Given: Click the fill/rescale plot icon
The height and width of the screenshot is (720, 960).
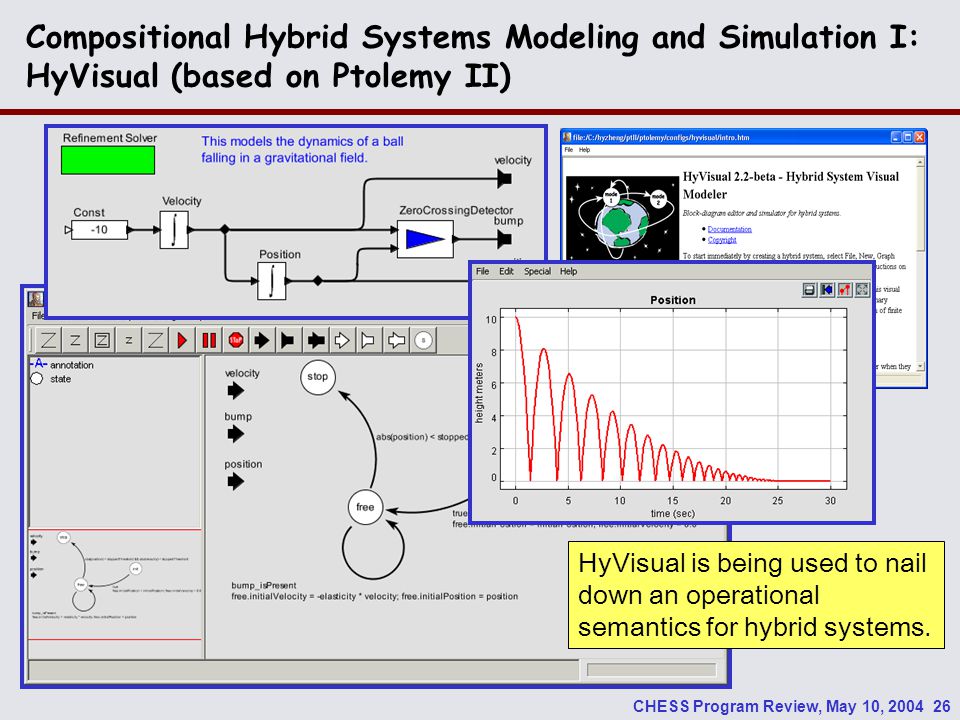Looking at the screenshot, I should pos(862,289).
